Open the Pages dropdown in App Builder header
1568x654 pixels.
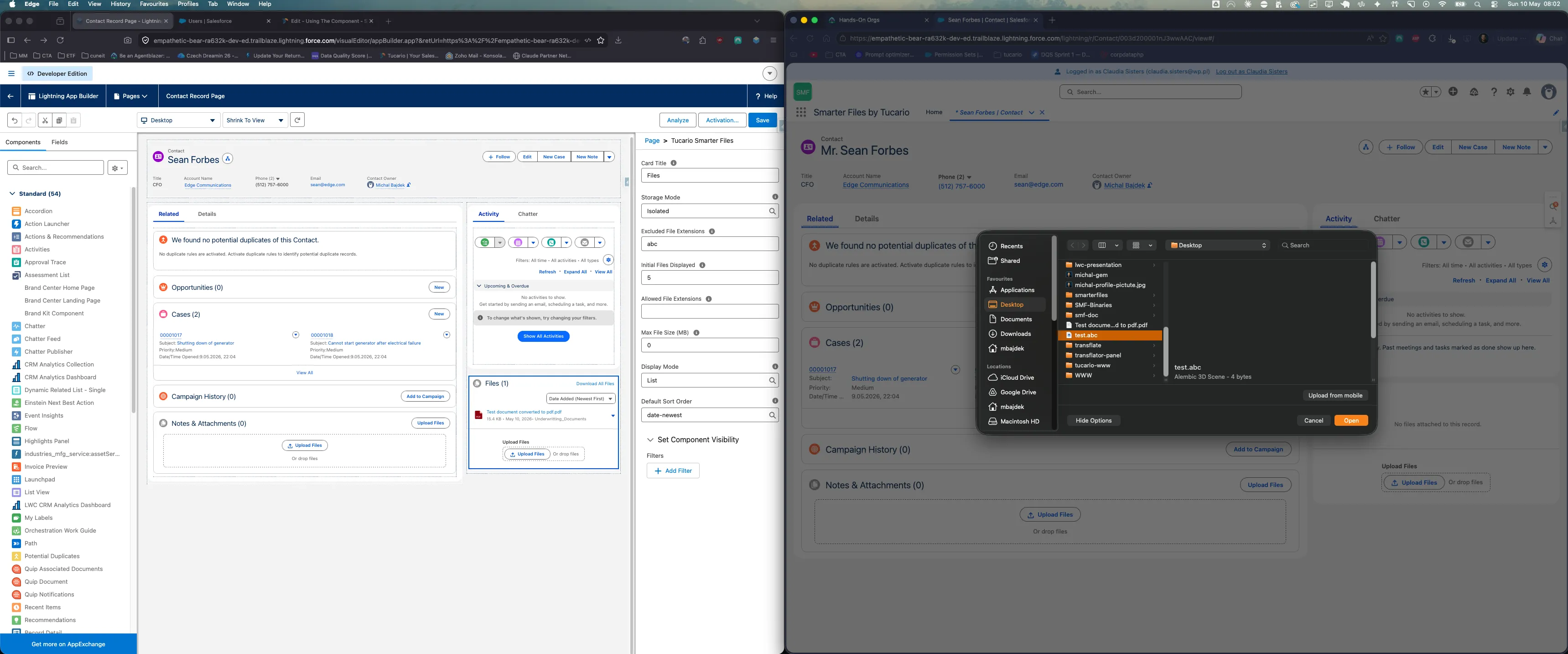tap(131, 95)
